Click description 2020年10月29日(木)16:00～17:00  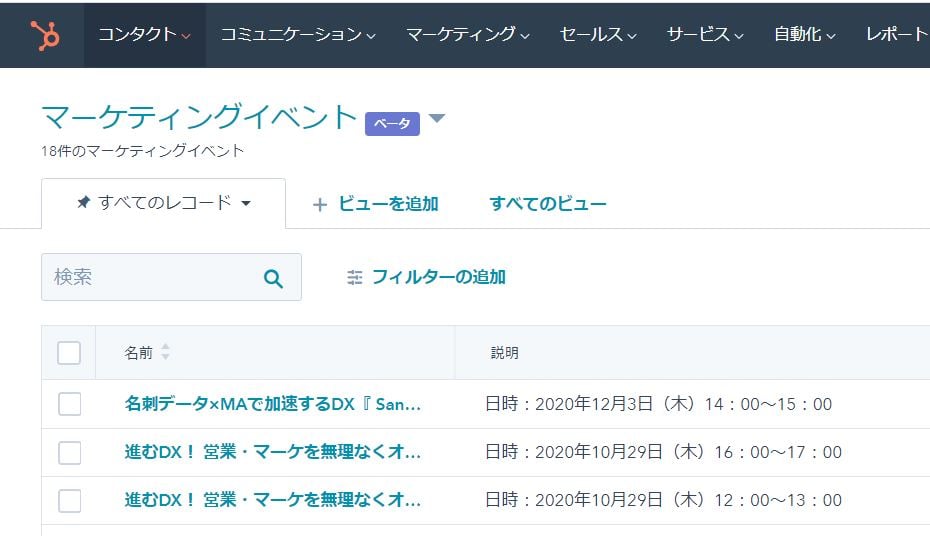pos(663,452)
